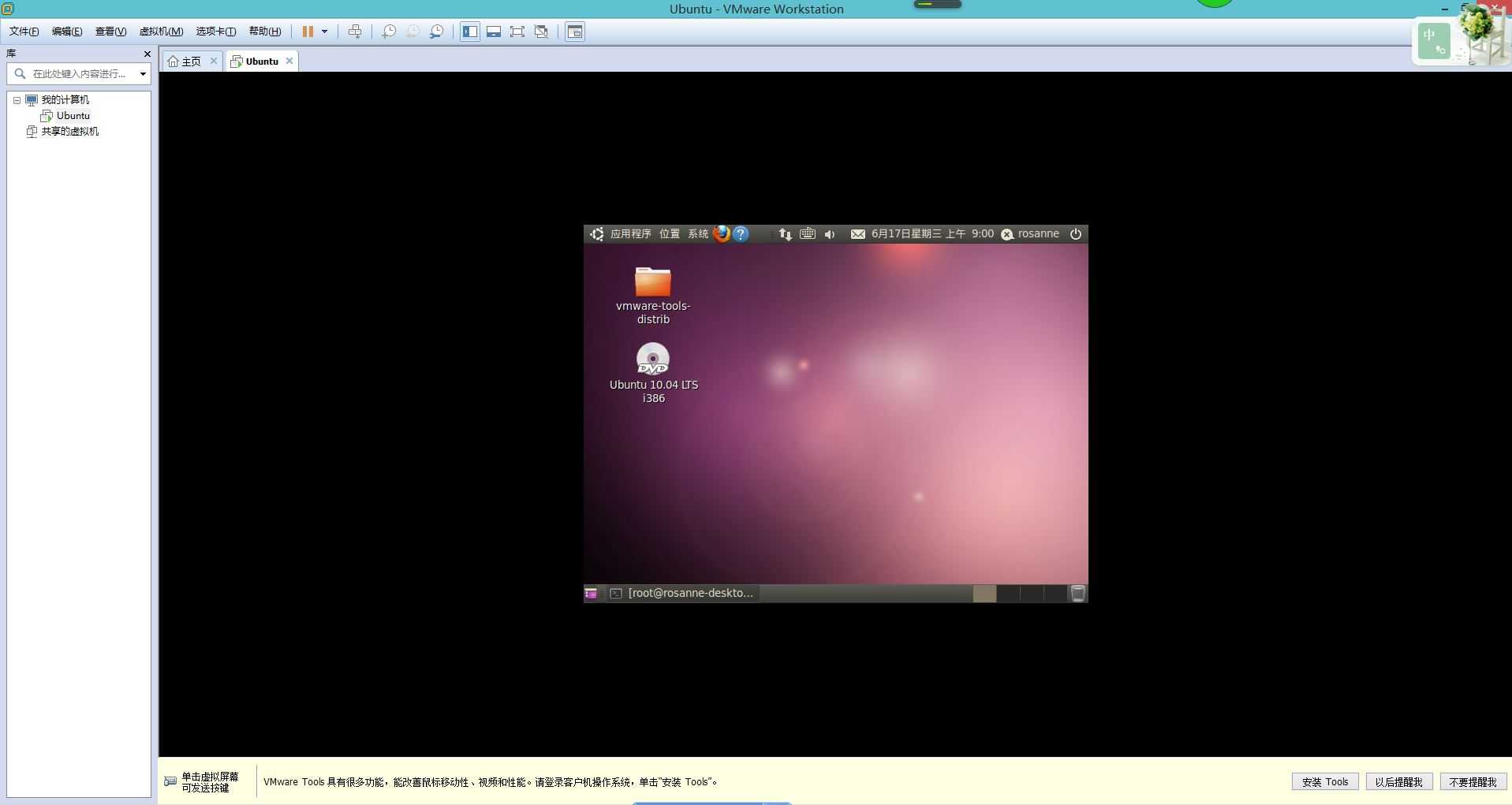Switch to the root@rosanne-desktop terminal task
The image size is (1512, 805).
coord(683,593)
